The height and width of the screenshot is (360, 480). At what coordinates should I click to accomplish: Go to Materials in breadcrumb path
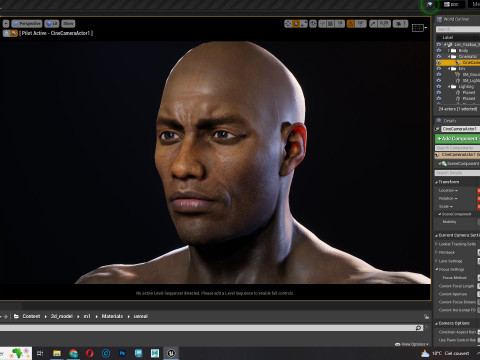point(112,316)
